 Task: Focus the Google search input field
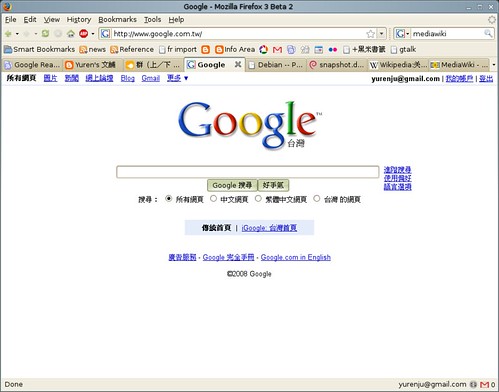click(248, 172)
